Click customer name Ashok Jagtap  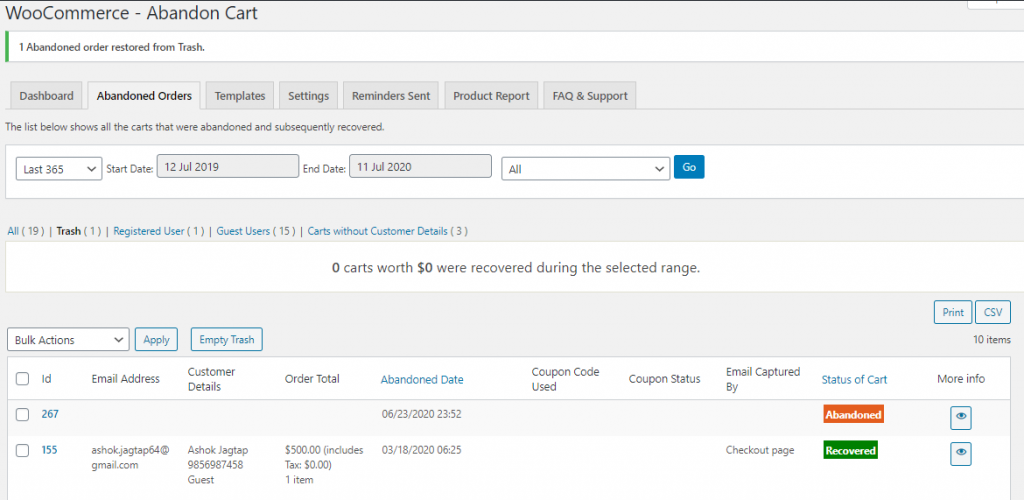coord(218,450)
